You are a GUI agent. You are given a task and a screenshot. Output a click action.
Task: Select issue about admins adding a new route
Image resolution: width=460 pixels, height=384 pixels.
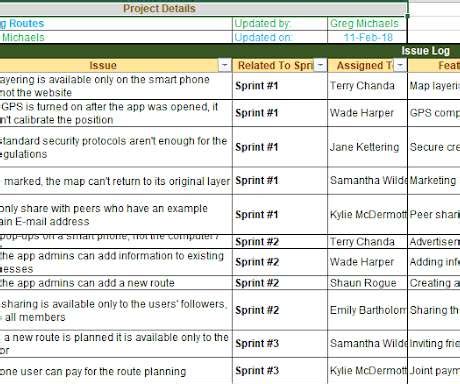pos(116,283)
